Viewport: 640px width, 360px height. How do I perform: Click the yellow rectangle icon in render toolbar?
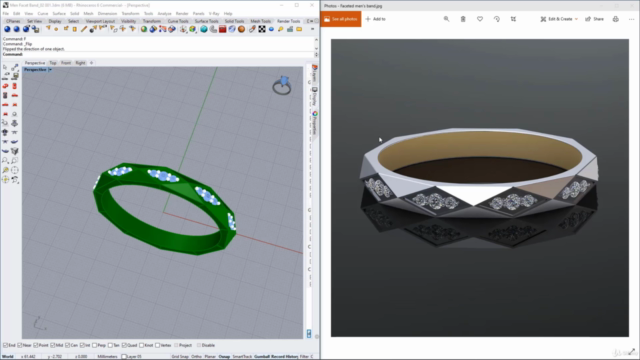299,29
